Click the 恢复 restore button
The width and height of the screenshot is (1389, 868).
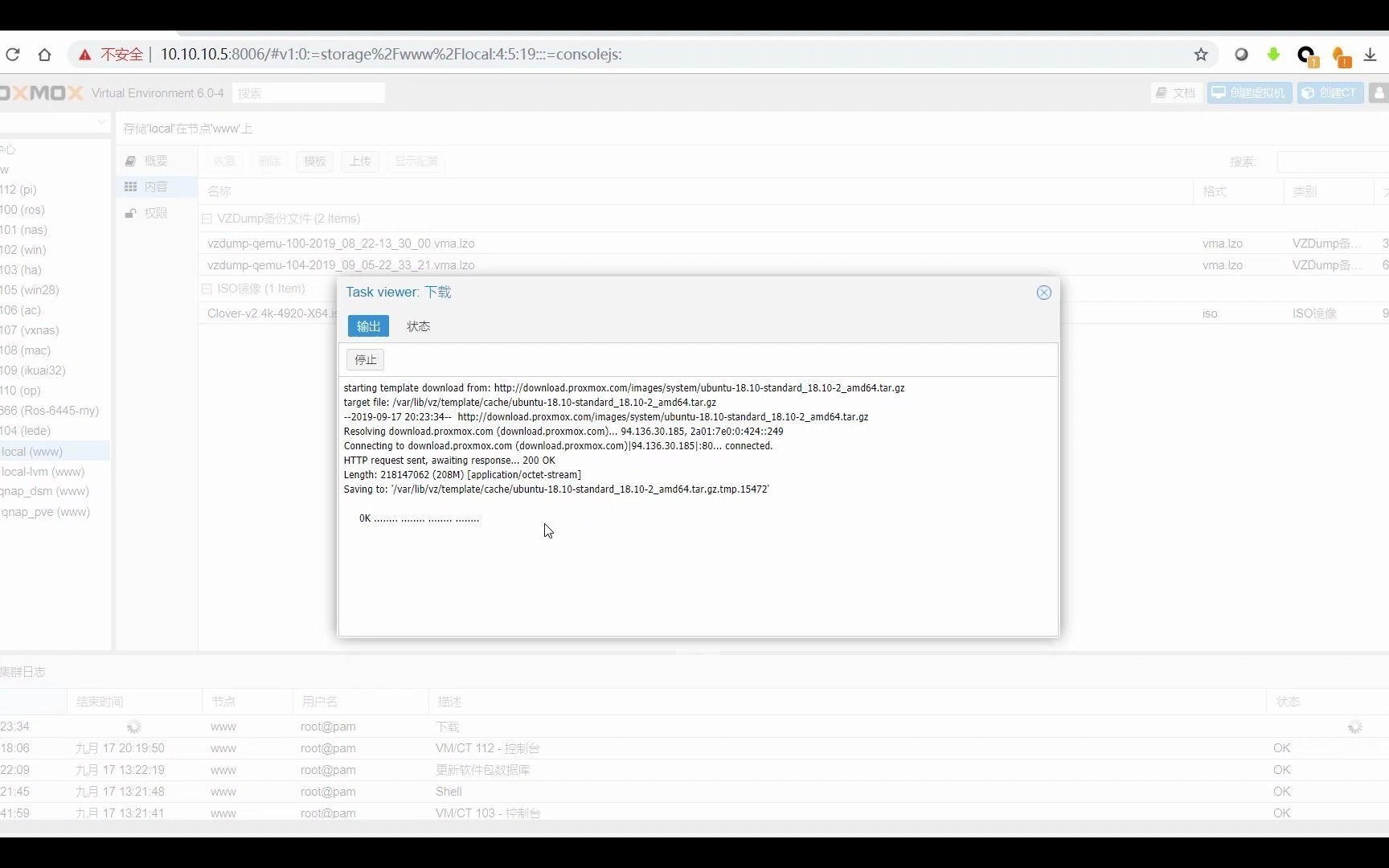pyautogui.click(x=225, y=162)
